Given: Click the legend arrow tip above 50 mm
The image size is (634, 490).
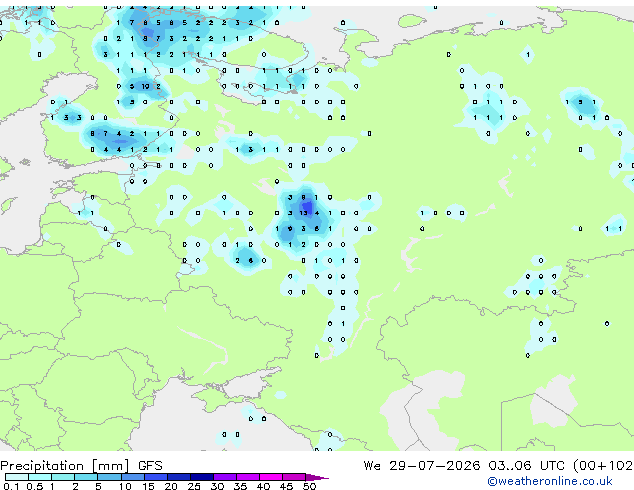Looking at the screenshot, I should [x=317, y=478].
